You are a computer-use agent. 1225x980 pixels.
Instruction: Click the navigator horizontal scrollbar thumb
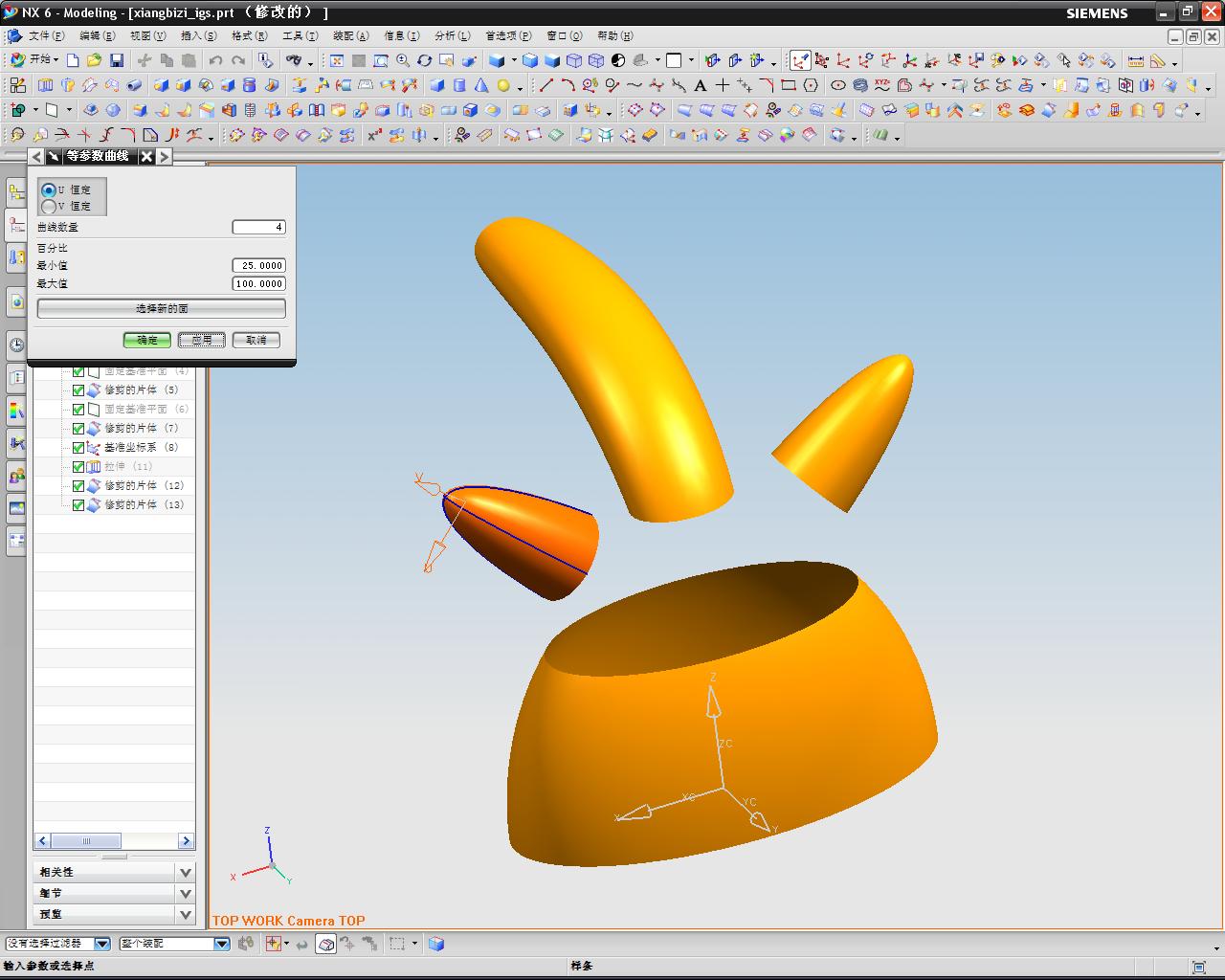click(x=86, y=841)
